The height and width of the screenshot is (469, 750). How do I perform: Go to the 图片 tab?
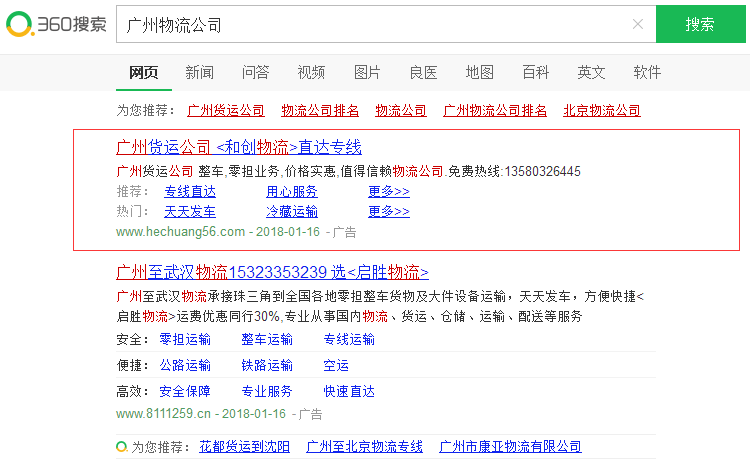(x=367, y=72)
